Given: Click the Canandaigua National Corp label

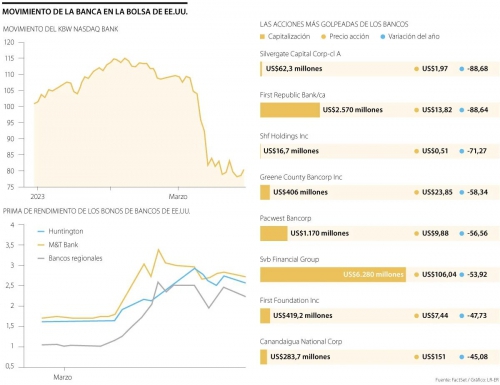Looking at the screenshot, I should [x=301, y=342].
